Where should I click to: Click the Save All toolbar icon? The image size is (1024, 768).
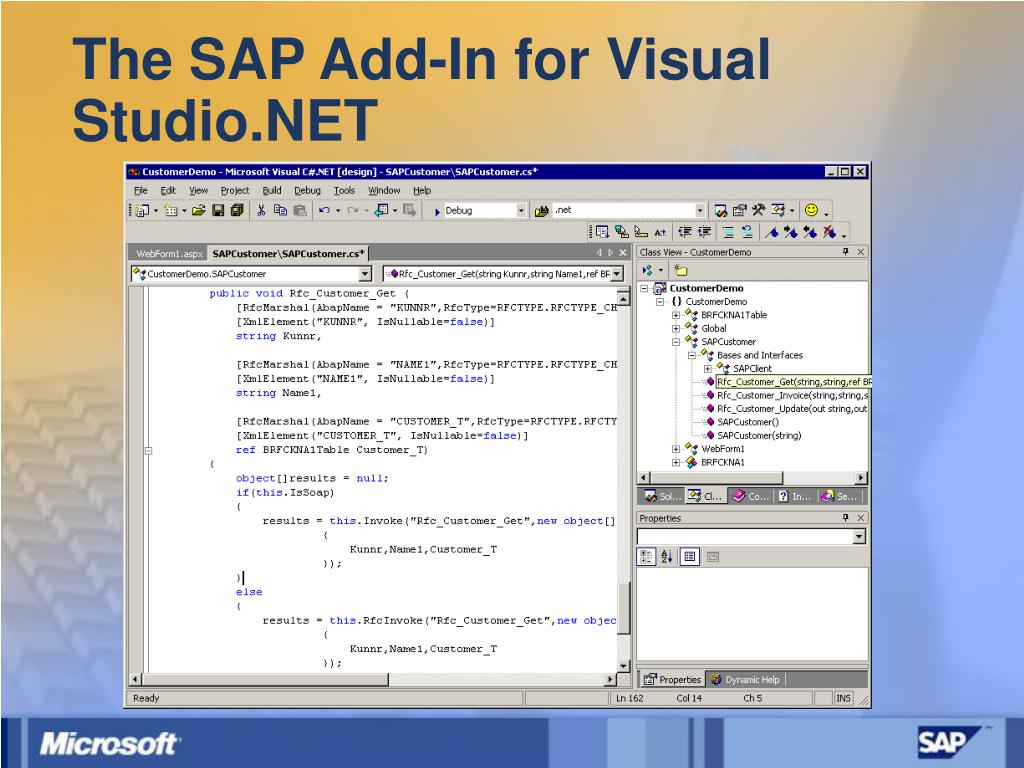236,211
